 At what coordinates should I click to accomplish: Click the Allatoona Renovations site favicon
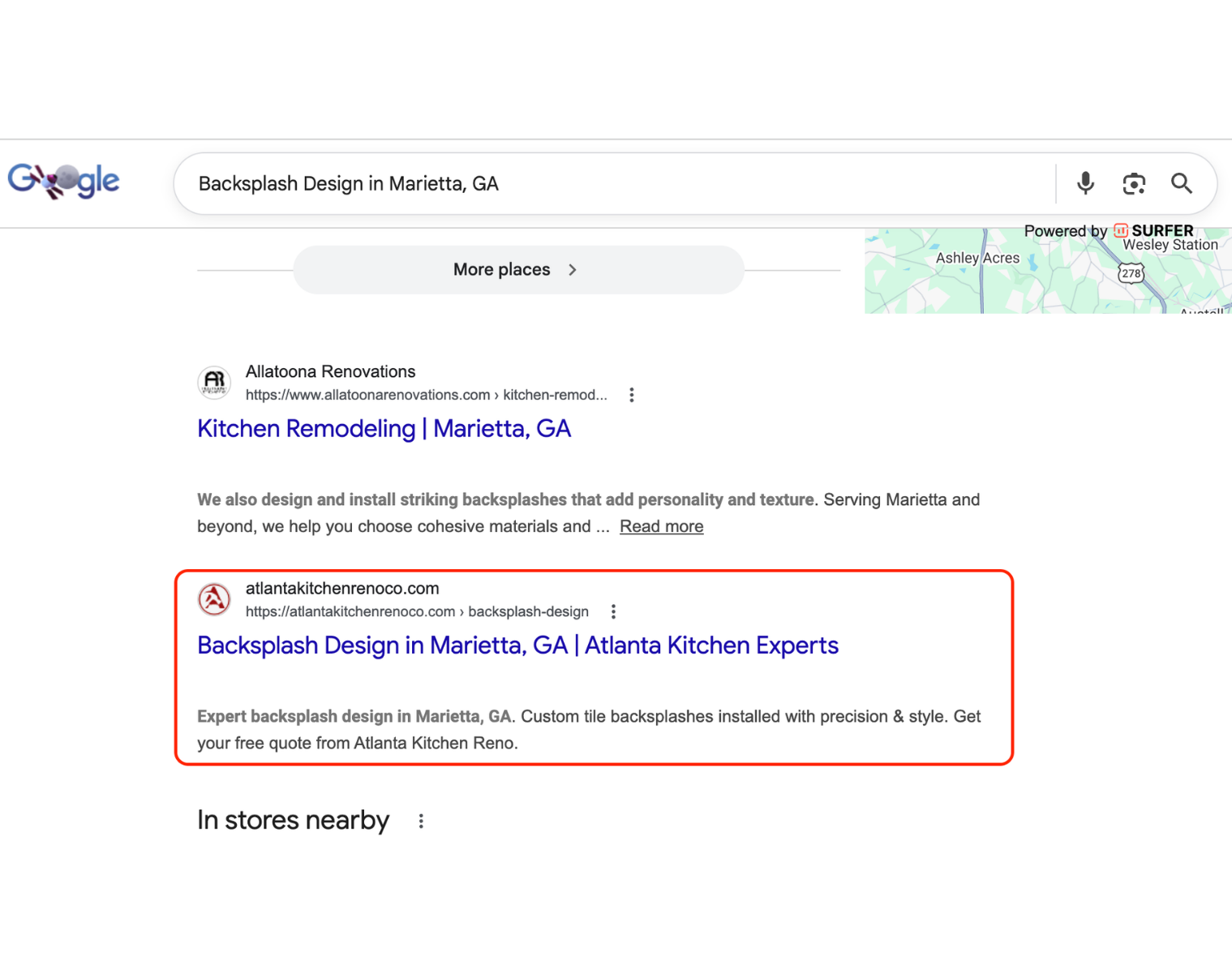point(214,382)
